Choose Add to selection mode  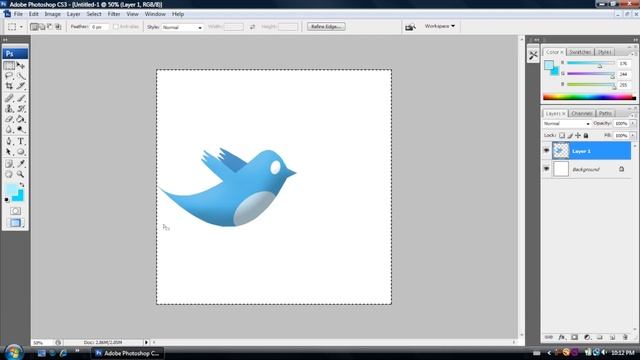point(42,27)
